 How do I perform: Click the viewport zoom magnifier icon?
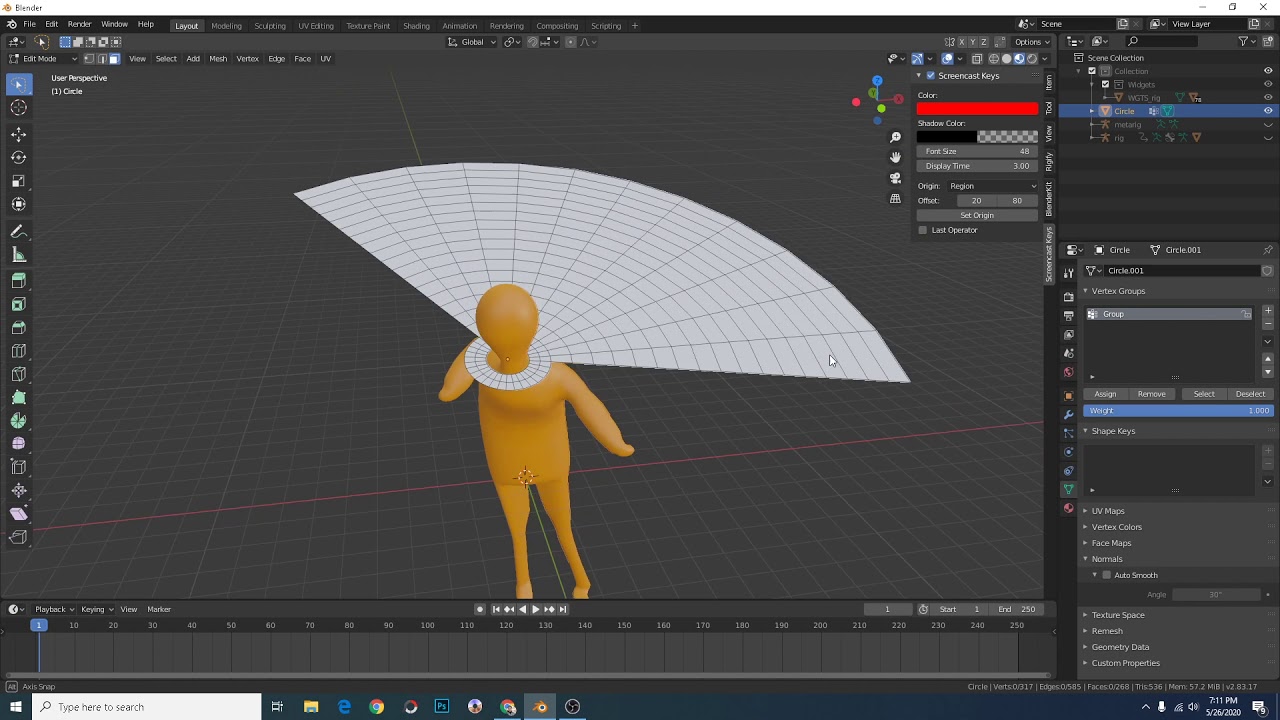pos(895,137)
